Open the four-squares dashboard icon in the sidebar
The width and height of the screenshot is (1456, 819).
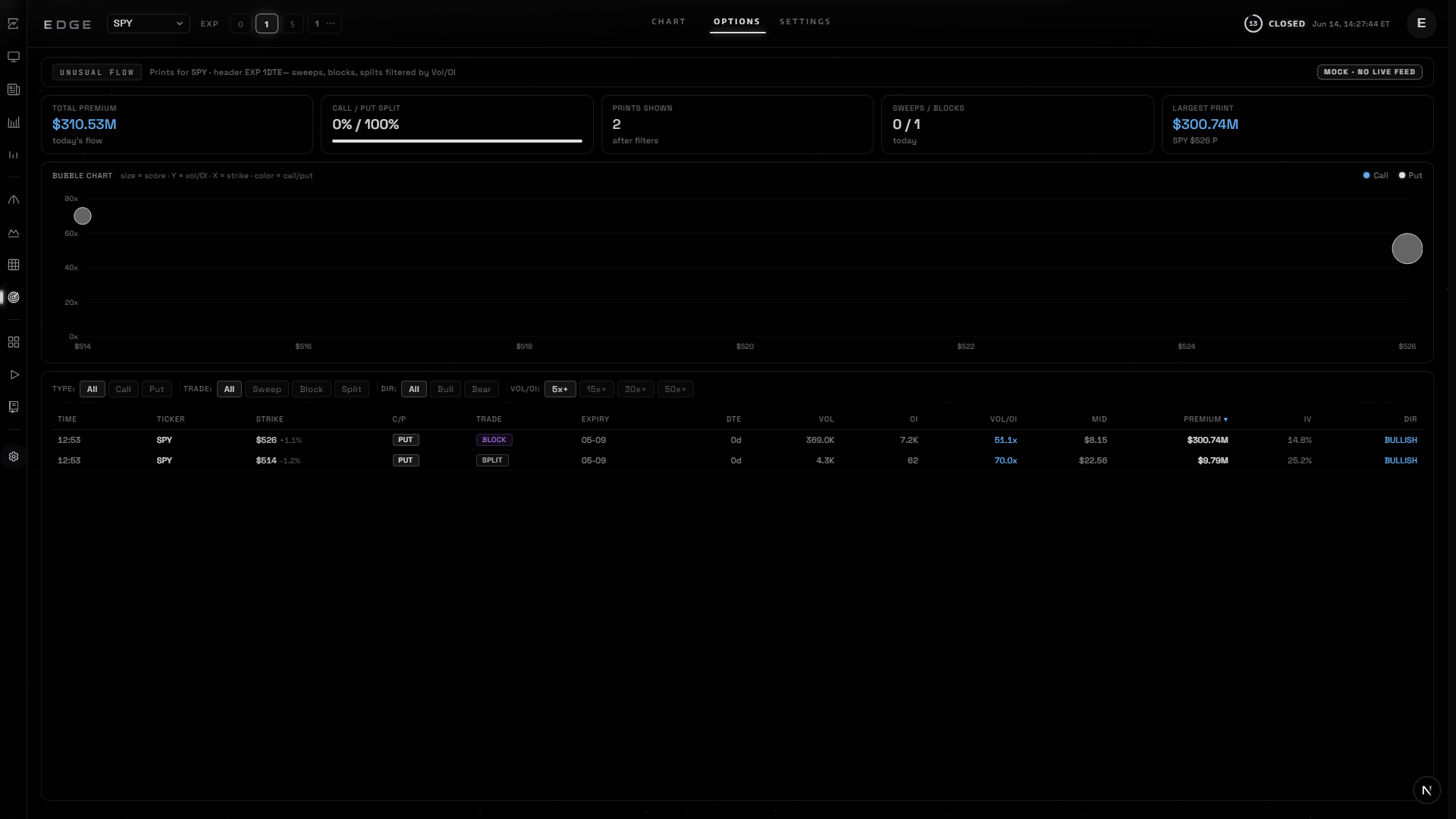tap(13, 342)
